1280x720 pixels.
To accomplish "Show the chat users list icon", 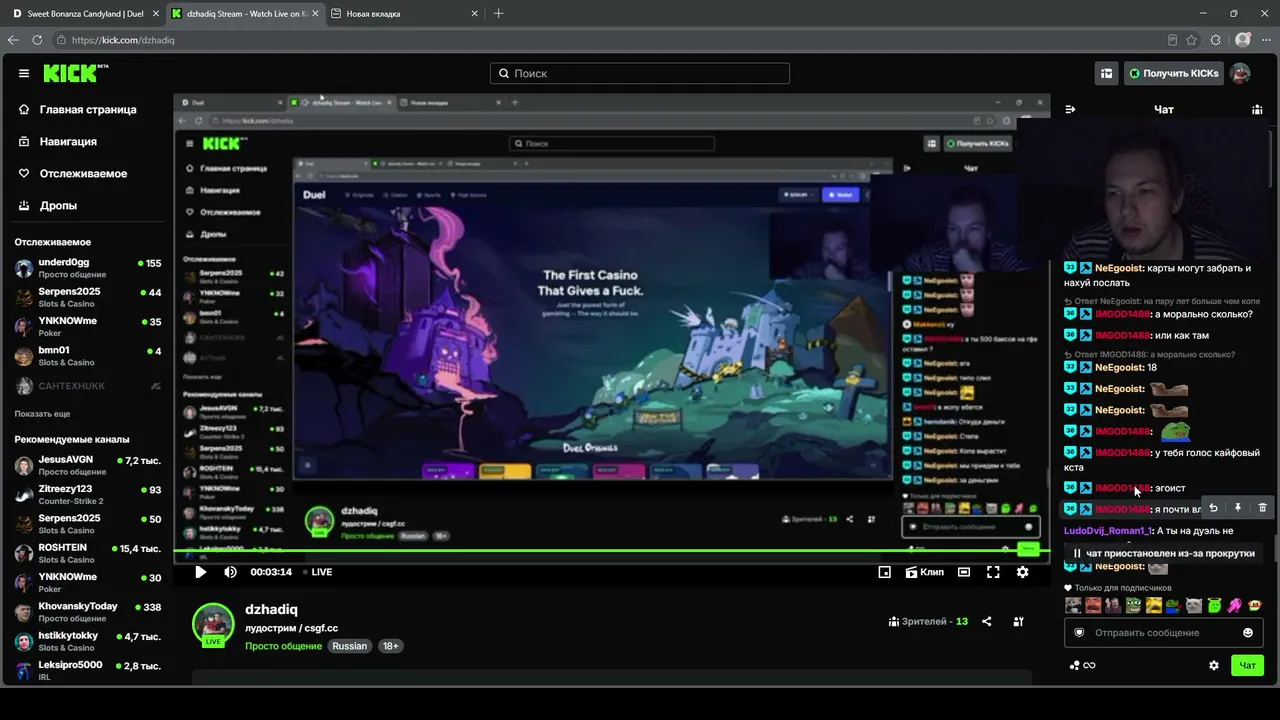I will pos(1257,109).
